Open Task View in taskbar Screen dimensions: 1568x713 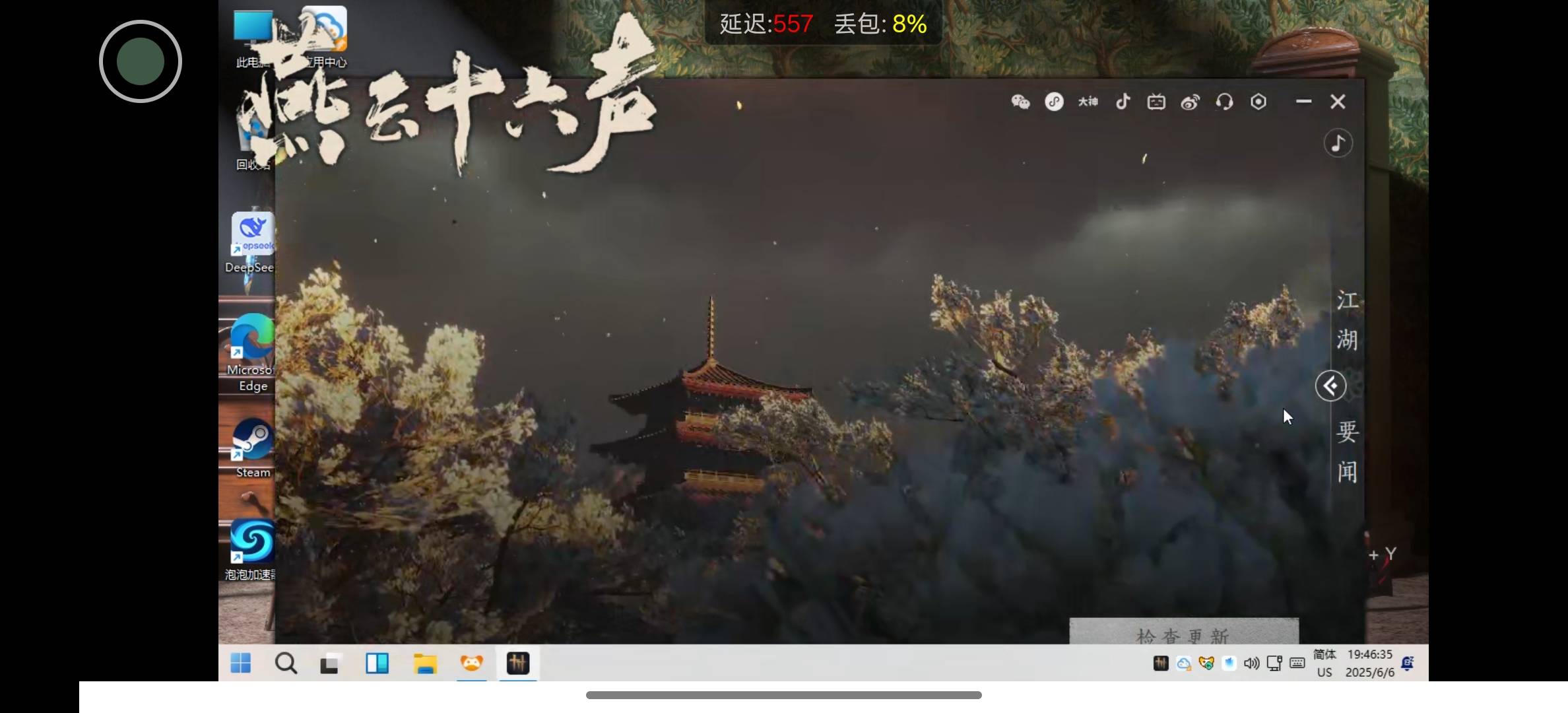click(x=330, y=663)
